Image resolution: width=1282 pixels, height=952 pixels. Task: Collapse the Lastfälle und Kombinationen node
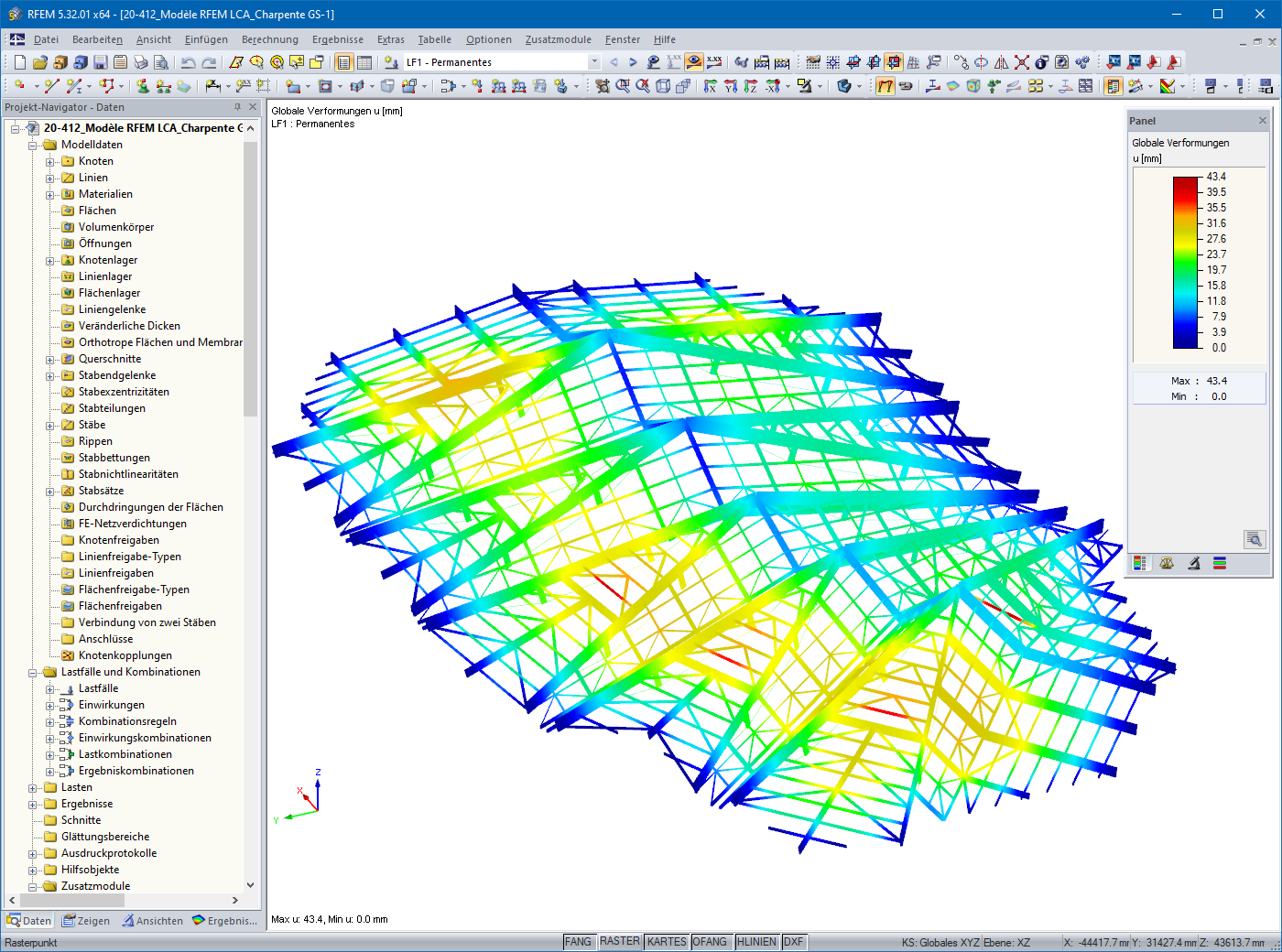[x=33, y=673]
